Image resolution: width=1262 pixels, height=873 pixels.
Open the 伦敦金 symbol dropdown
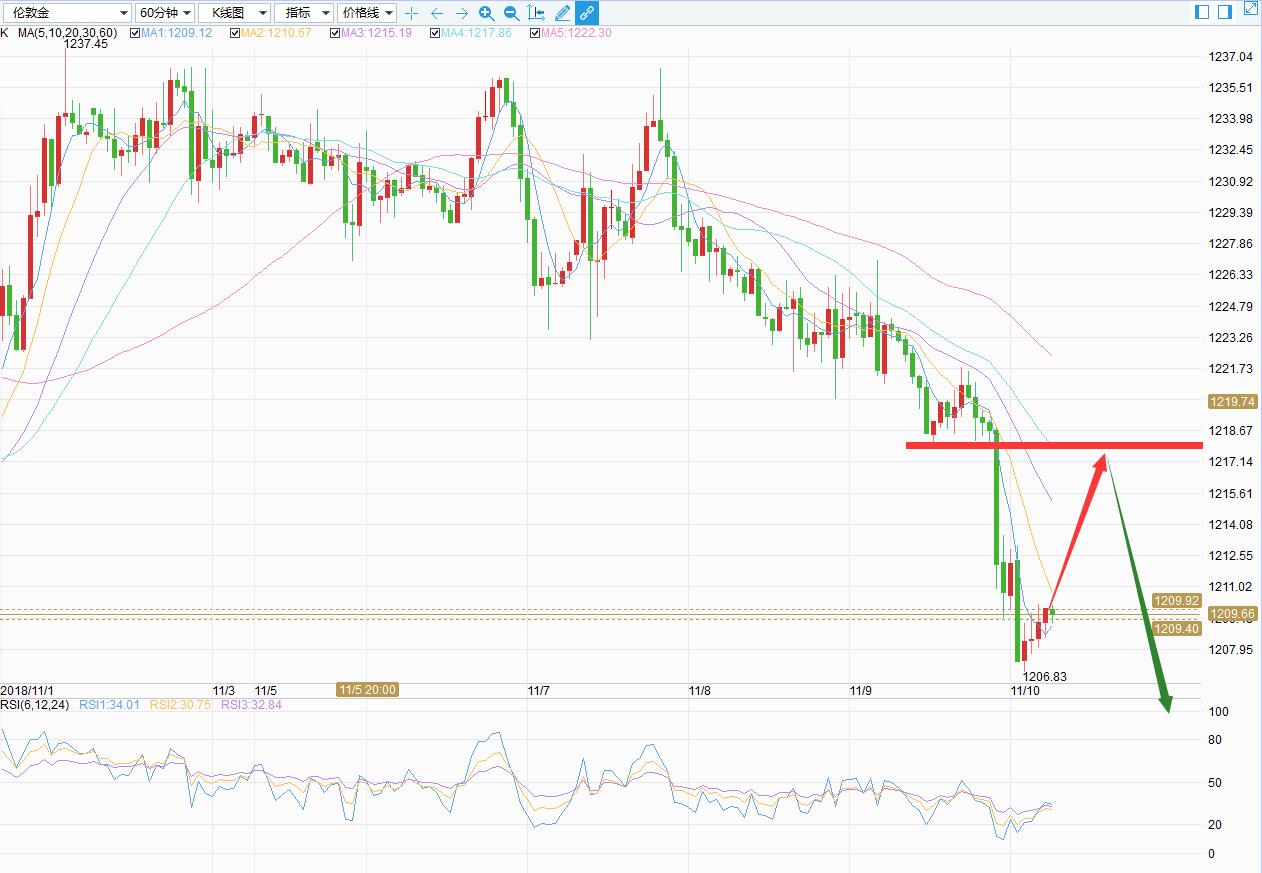[x=66, y=13]
